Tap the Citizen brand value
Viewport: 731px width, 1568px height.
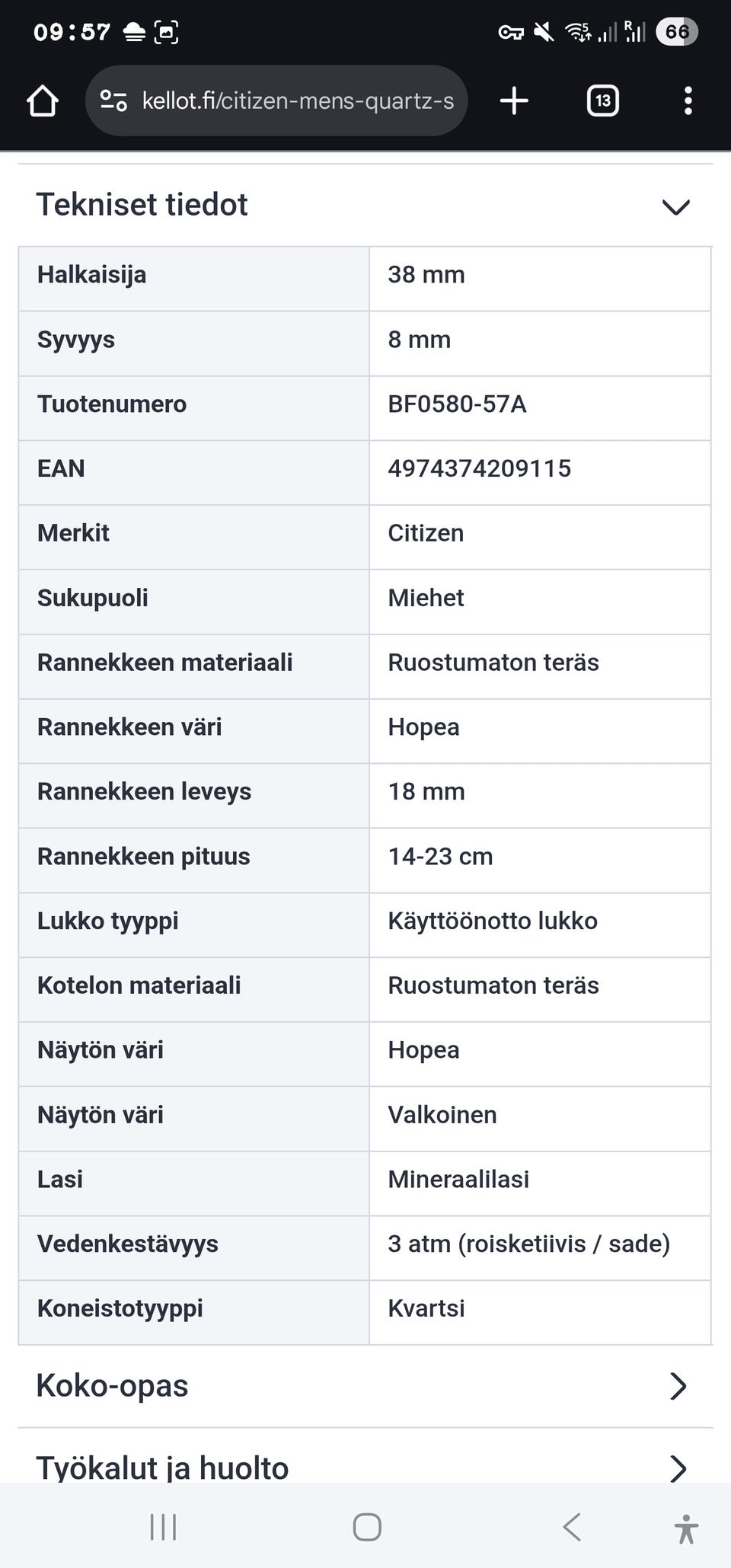tap(426, 533)
